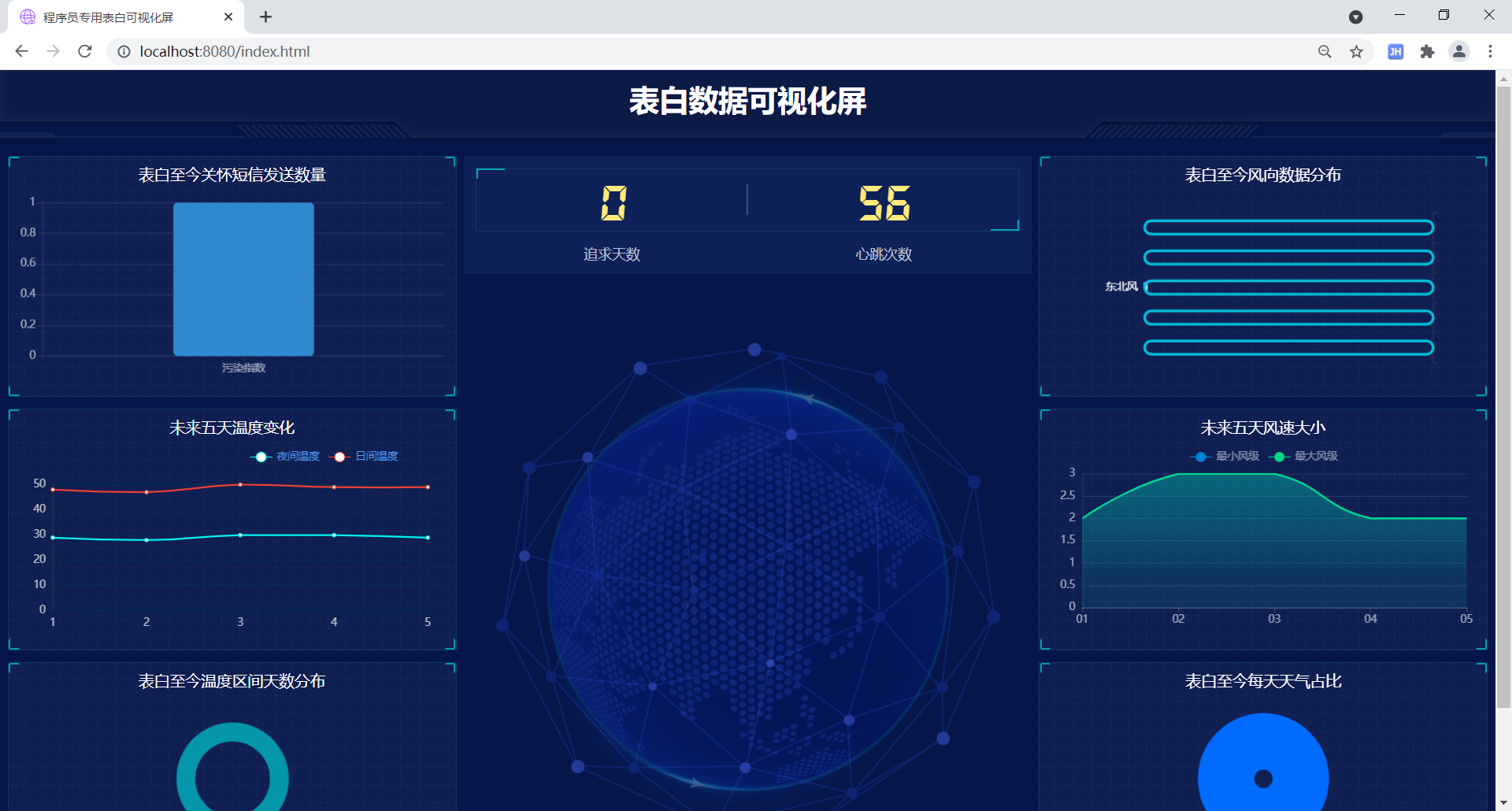This screenshot has width=1512, height=811.
Task: Click the scrollbar up arrow
Action: point(1503,78)
